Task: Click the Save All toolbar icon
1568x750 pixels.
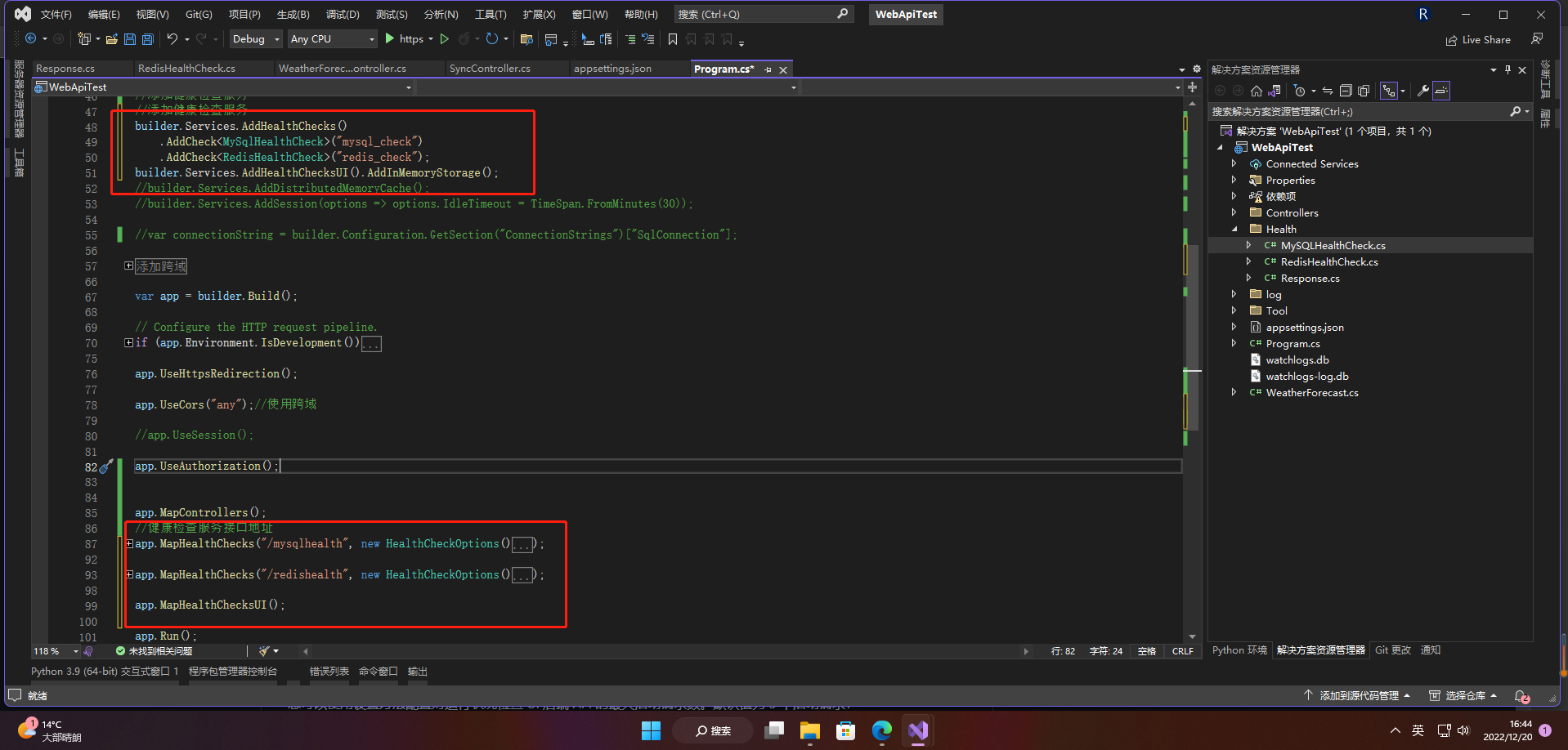Action: [148, 38]
